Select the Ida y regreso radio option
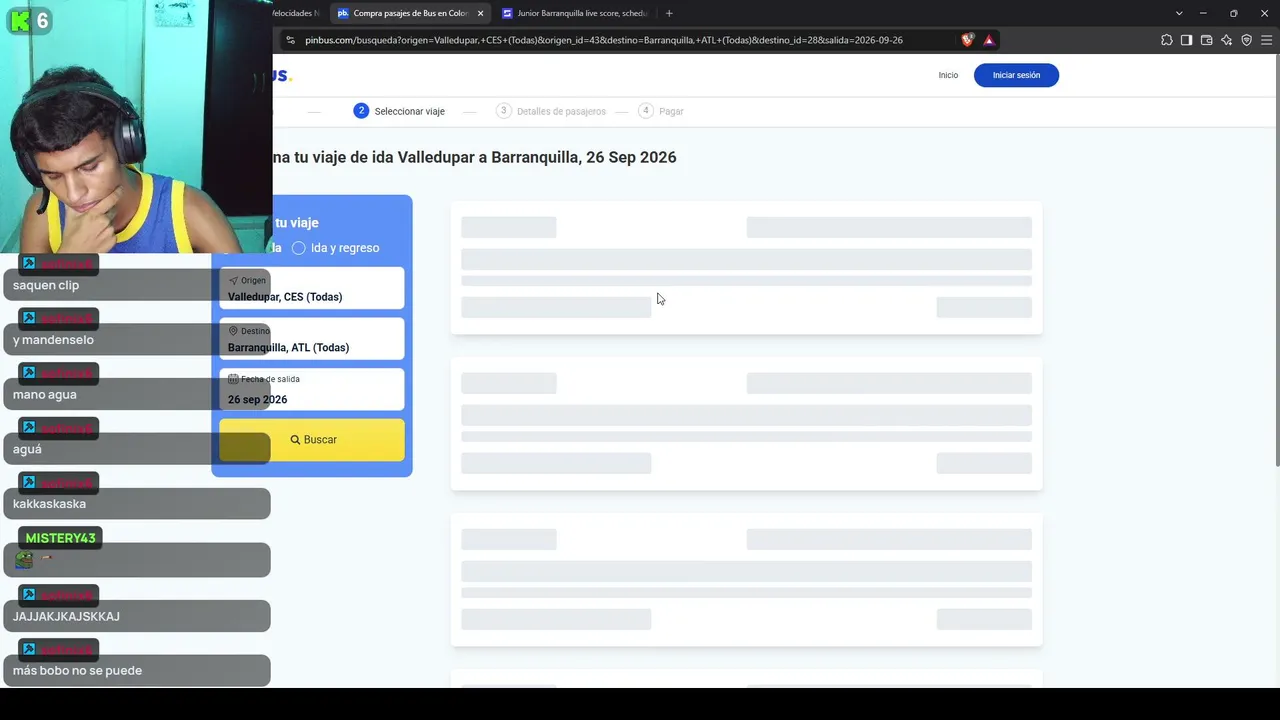This screenshot has width=1280, height=720. click(336, 248)
